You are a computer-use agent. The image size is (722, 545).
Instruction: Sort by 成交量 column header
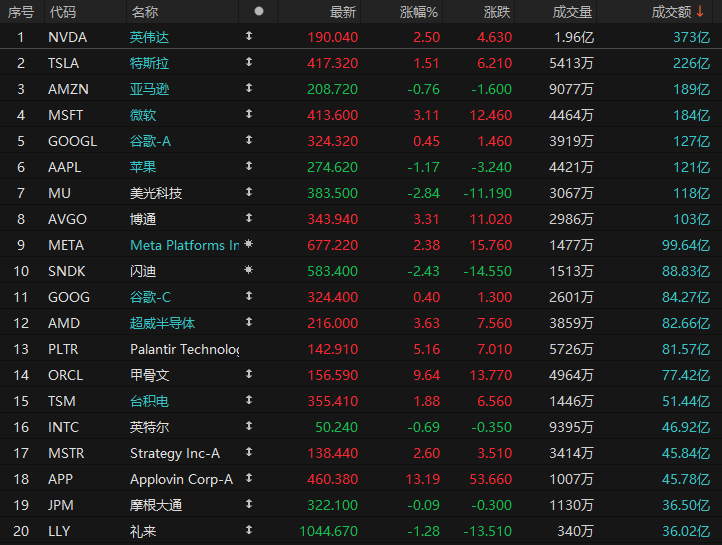click(572, 12)
